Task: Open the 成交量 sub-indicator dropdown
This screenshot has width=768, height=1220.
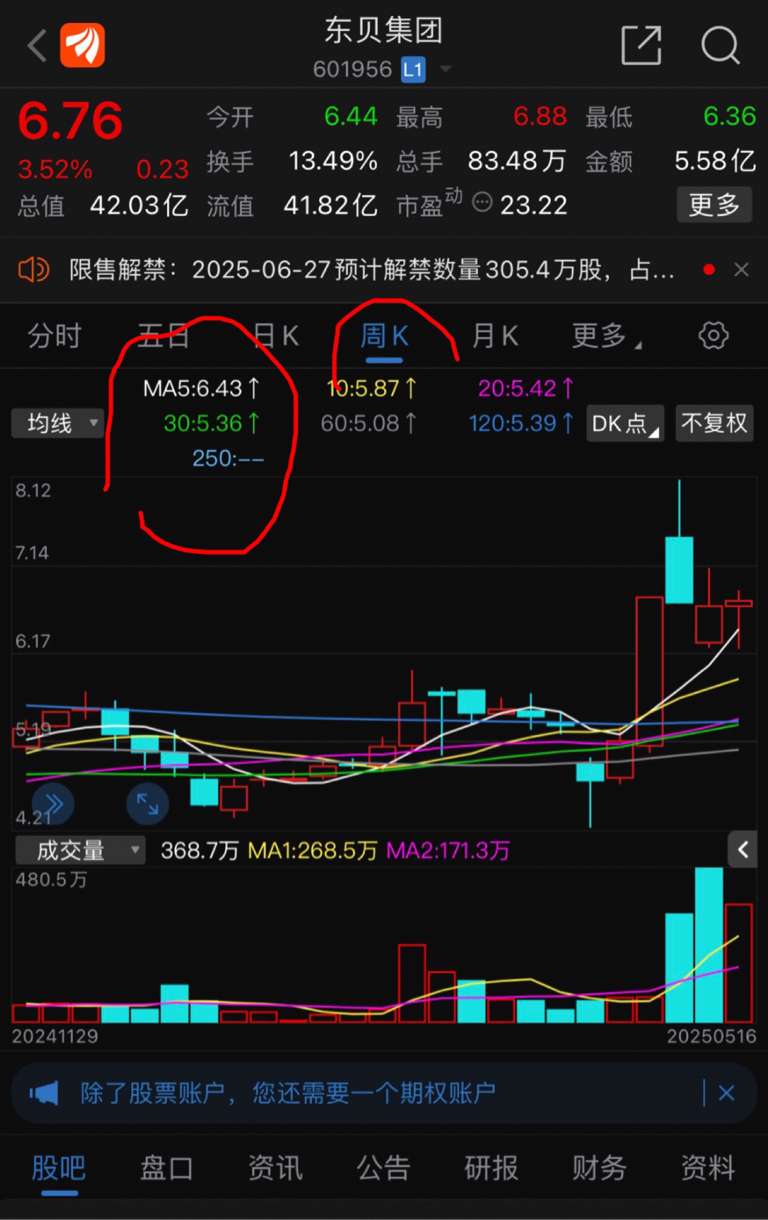Action: tap(79, 851)
